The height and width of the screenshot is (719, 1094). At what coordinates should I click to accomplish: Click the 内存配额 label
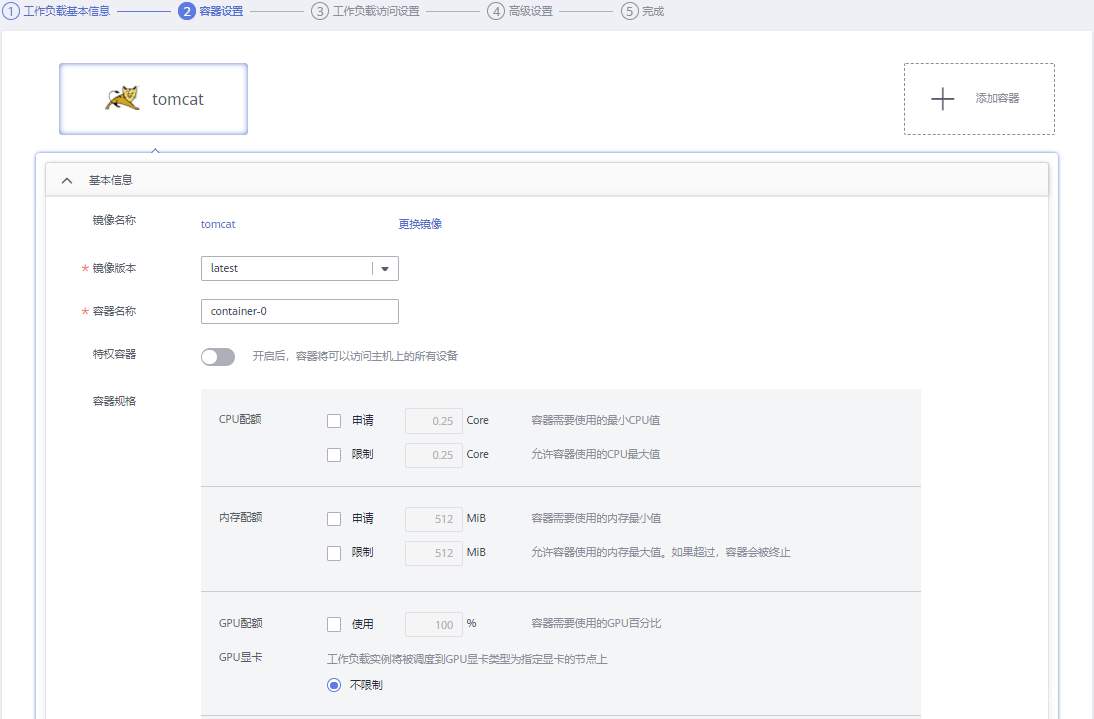click(240, 517)
